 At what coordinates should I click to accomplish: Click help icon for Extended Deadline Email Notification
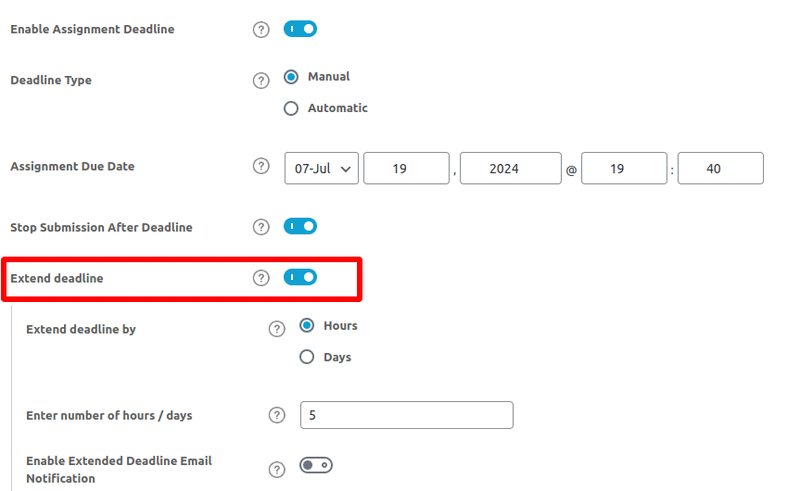pyautogui.click(x=277, y=469)
